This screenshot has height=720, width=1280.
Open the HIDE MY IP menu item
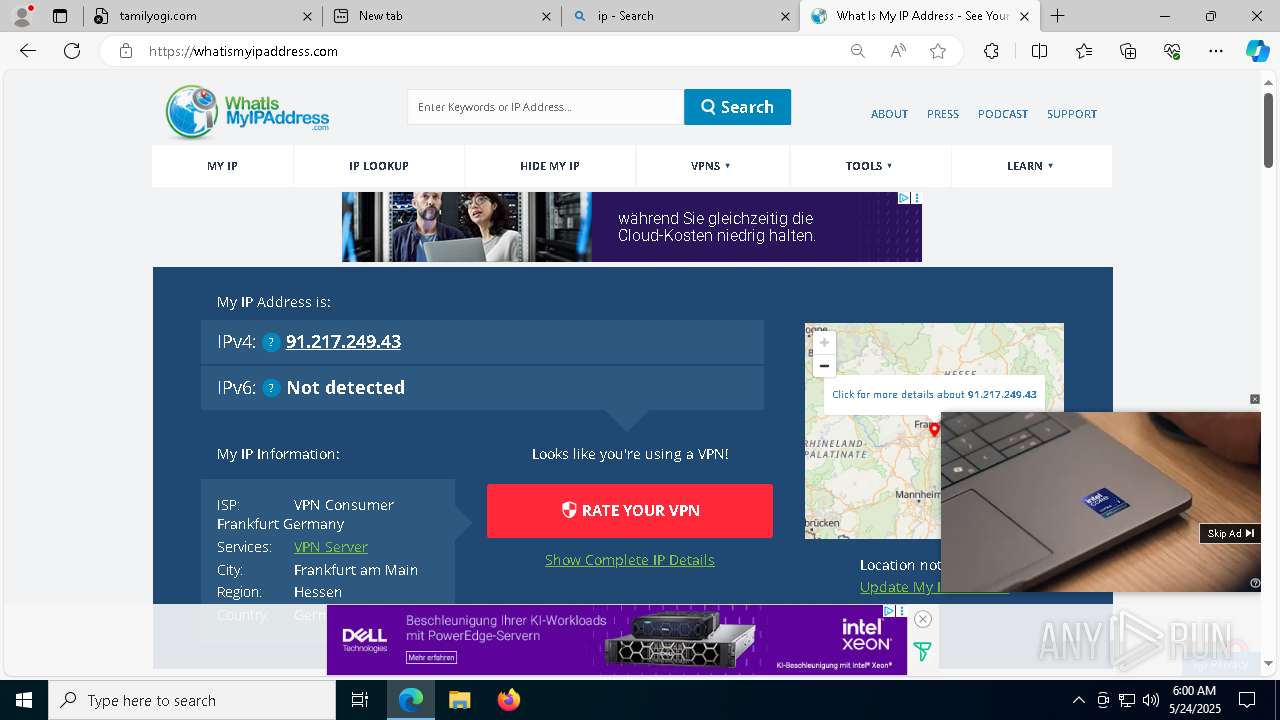coord(550,166)
